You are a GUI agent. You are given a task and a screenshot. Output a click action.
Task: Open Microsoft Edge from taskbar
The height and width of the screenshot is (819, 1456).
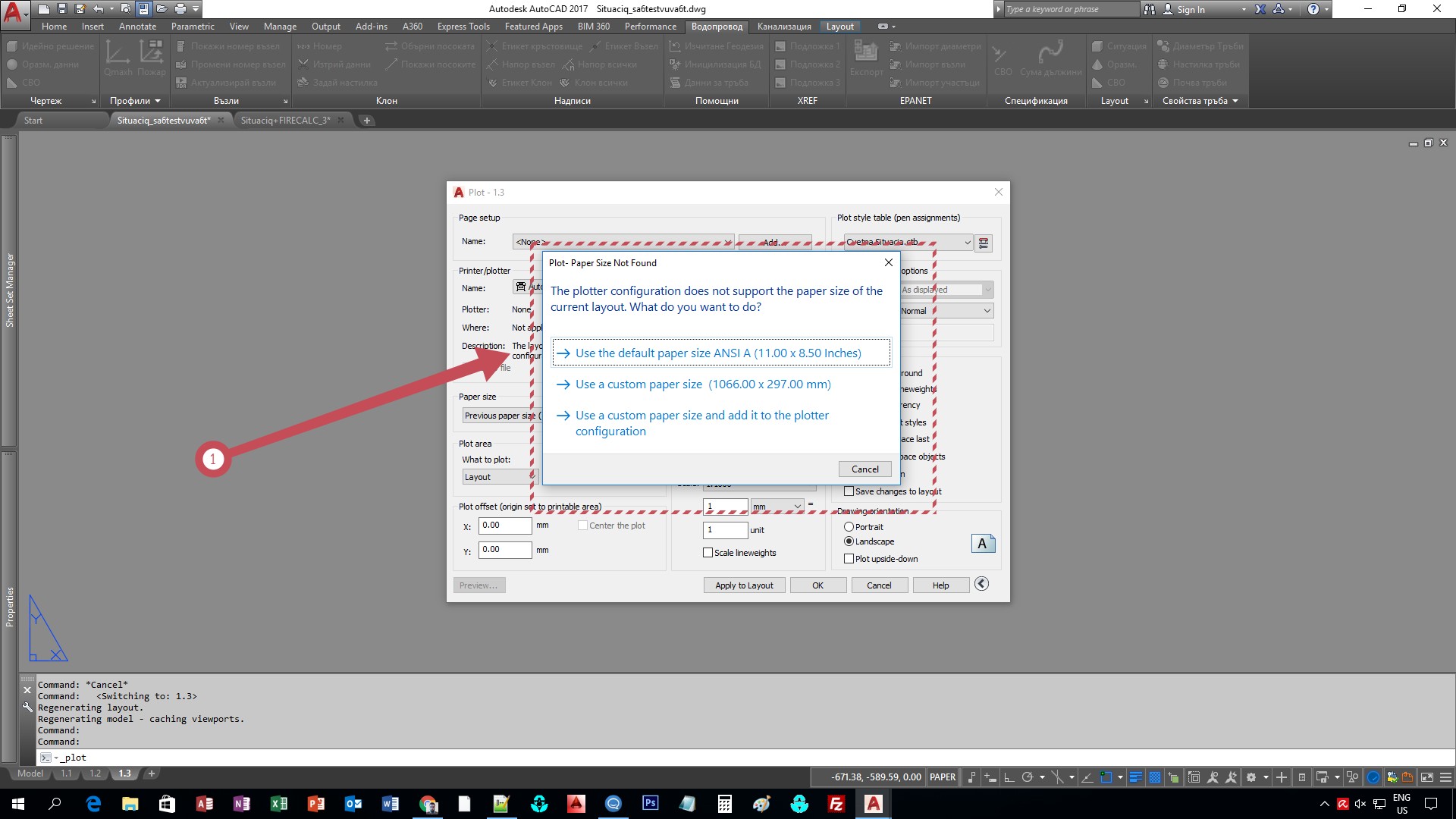pos(93,804)
